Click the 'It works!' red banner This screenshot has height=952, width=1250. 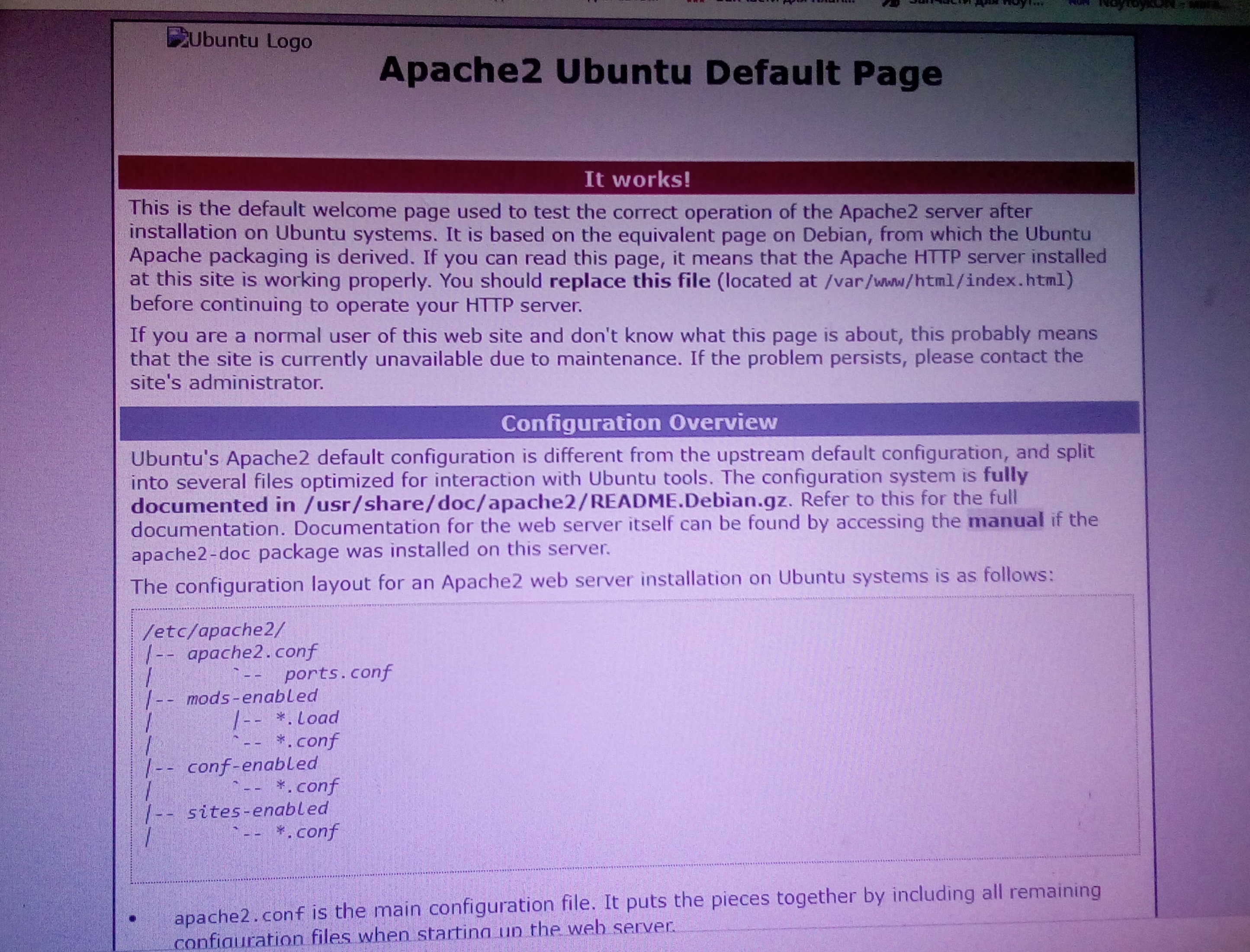[x=637, y=180]
